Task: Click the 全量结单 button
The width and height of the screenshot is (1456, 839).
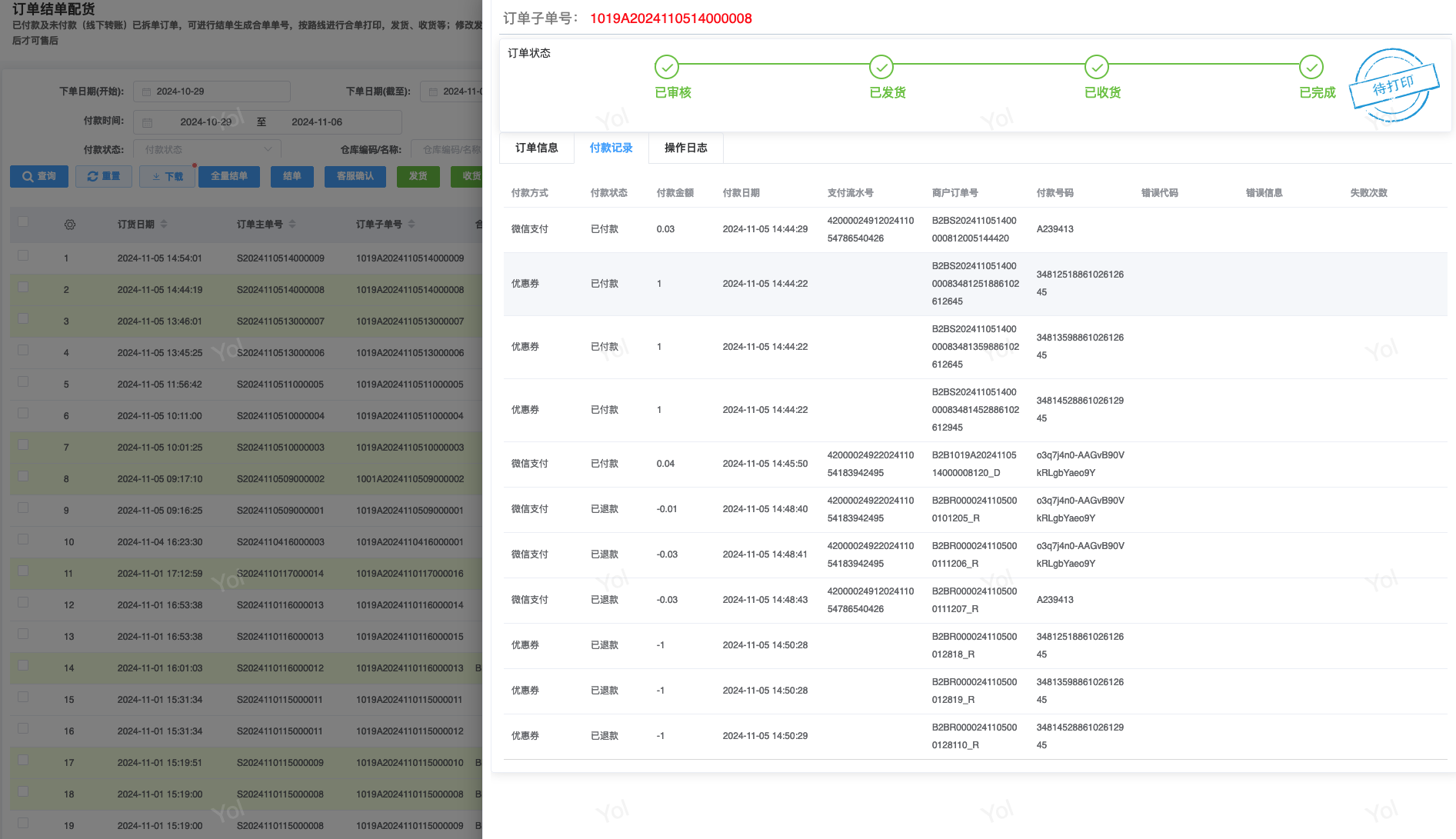Action: tap(229, 176)
